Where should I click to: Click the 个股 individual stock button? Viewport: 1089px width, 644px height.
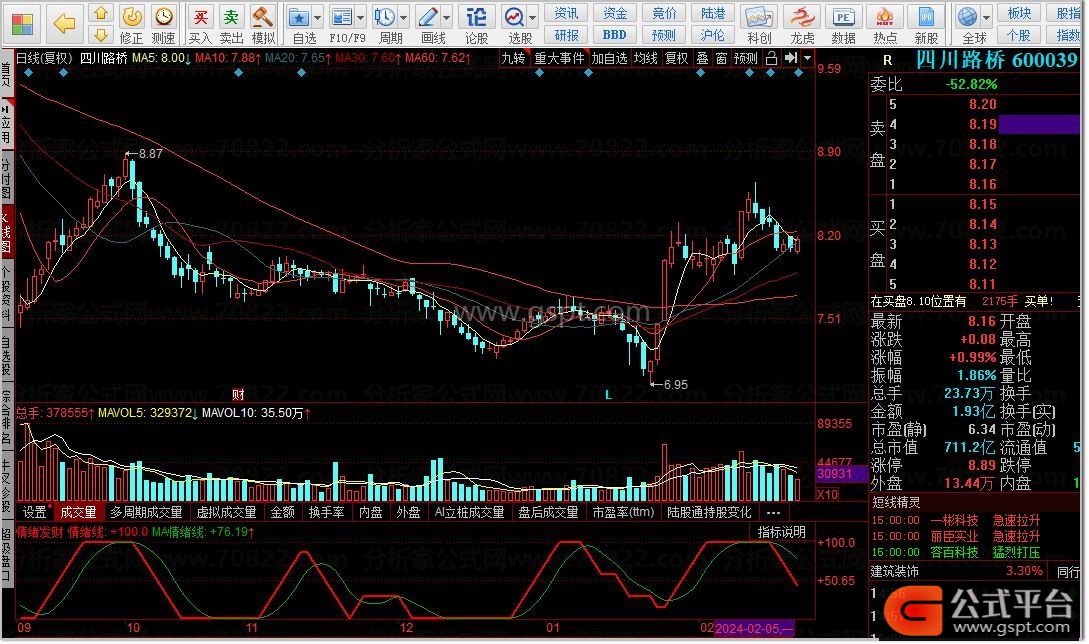(x=1019, y=35)
